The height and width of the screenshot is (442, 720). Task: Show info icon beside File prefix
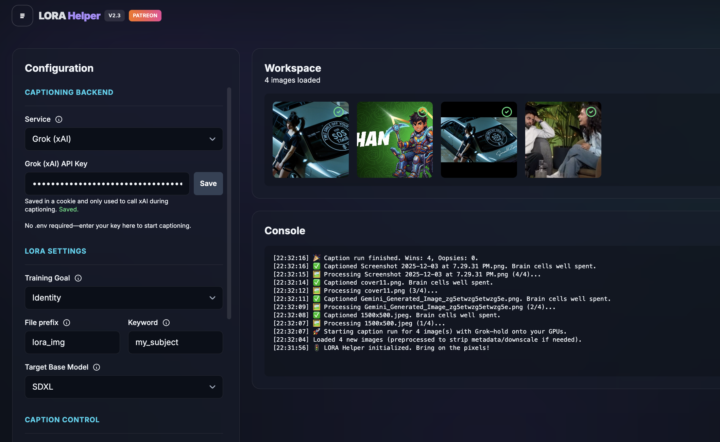(x=67, y=323)
